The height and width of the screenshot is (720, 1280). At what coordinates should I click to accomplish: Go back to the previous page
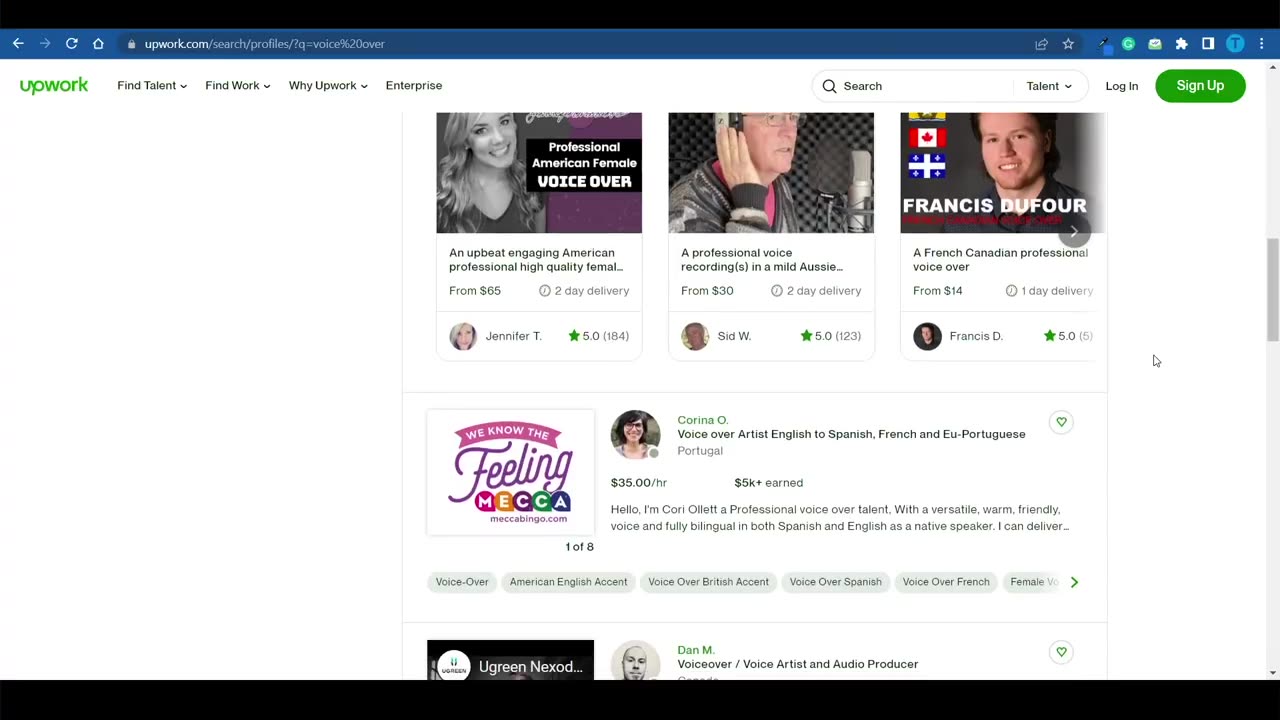tap(18, 44)
